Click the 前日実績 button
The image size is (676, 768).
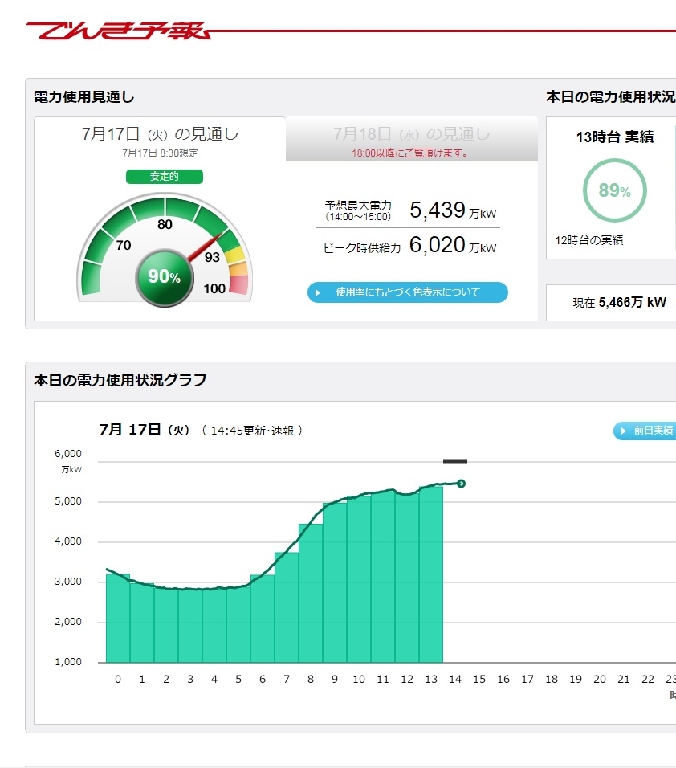tap(645, 431)
